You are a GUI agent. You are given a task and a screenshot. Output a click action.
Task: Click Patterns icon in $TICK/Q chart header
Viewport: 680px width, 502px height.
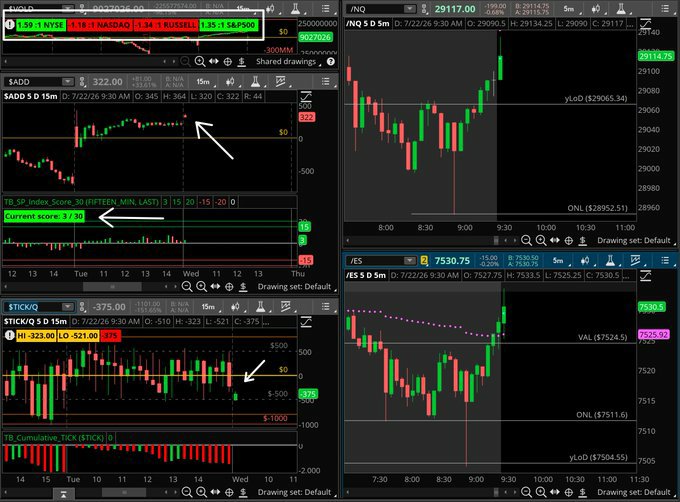[285, 306]
